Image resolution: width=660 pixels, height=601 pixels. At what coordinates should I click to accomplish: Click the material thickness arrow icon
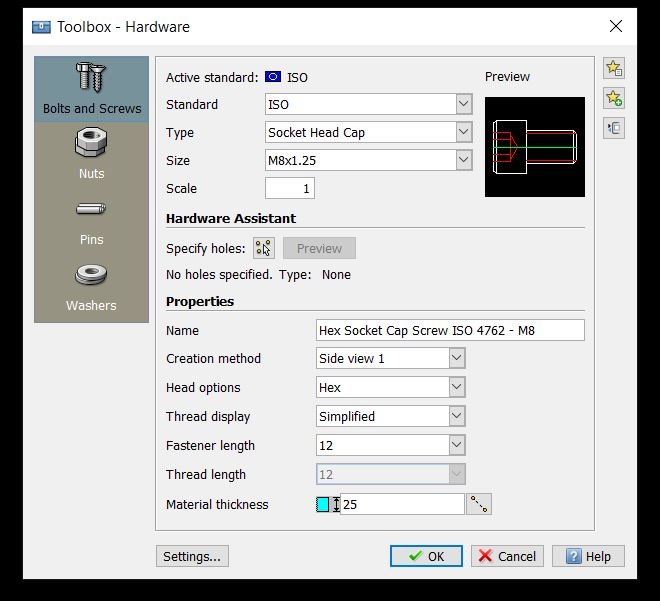(336, 504)
